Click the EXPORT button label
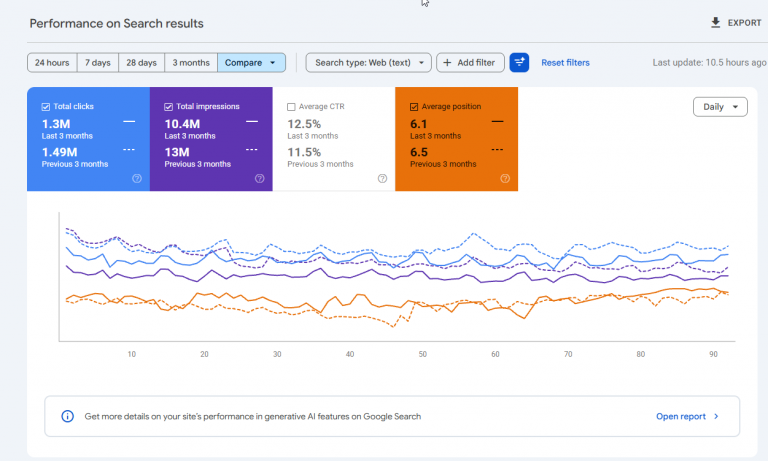768x461 pixels. pos(744,23)
